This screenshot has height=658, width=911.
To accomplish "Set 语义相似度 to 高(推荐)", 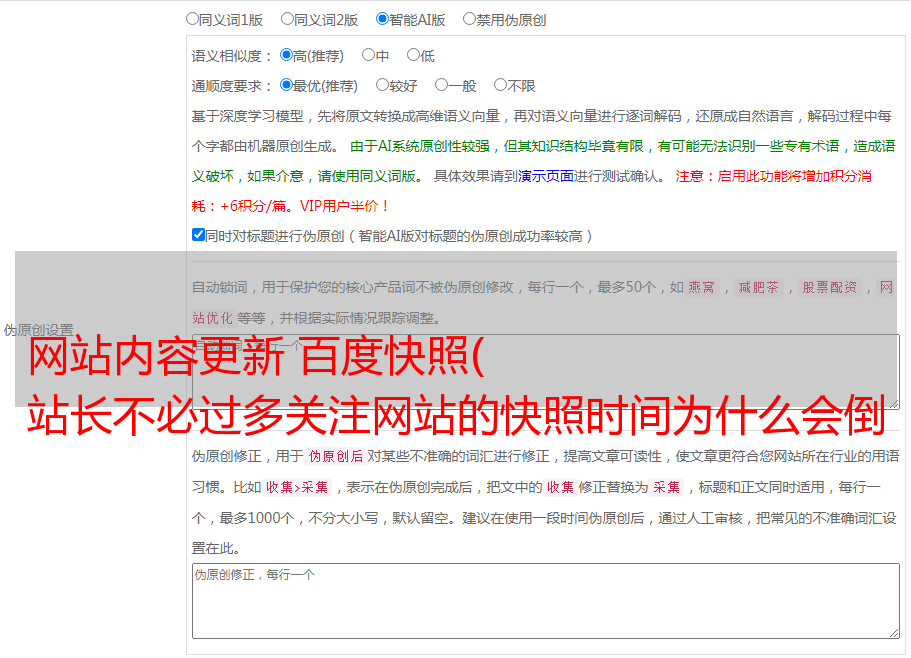I will point(286,55).
